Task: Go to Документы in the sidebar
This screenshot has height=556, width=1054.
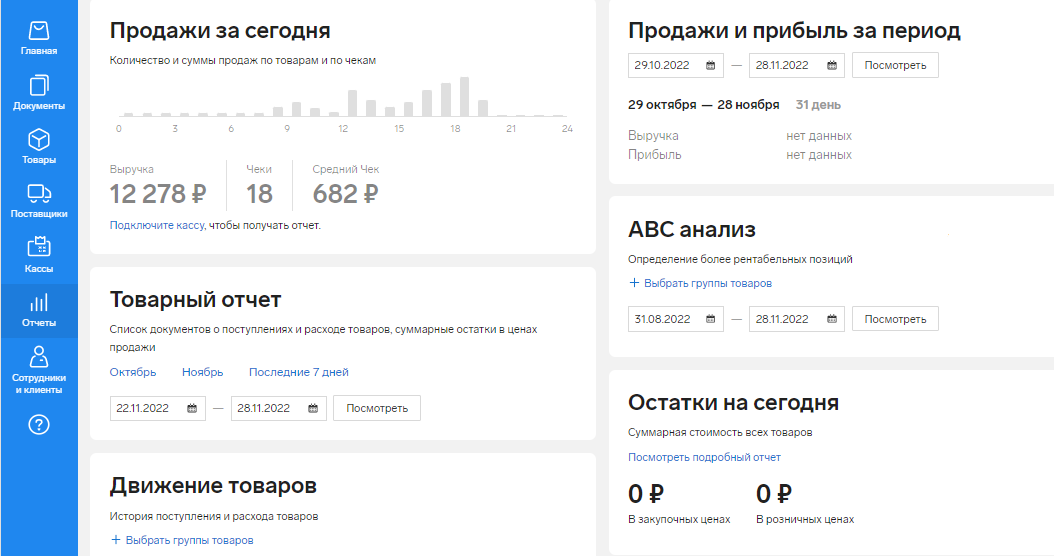Action: point(39,93)
